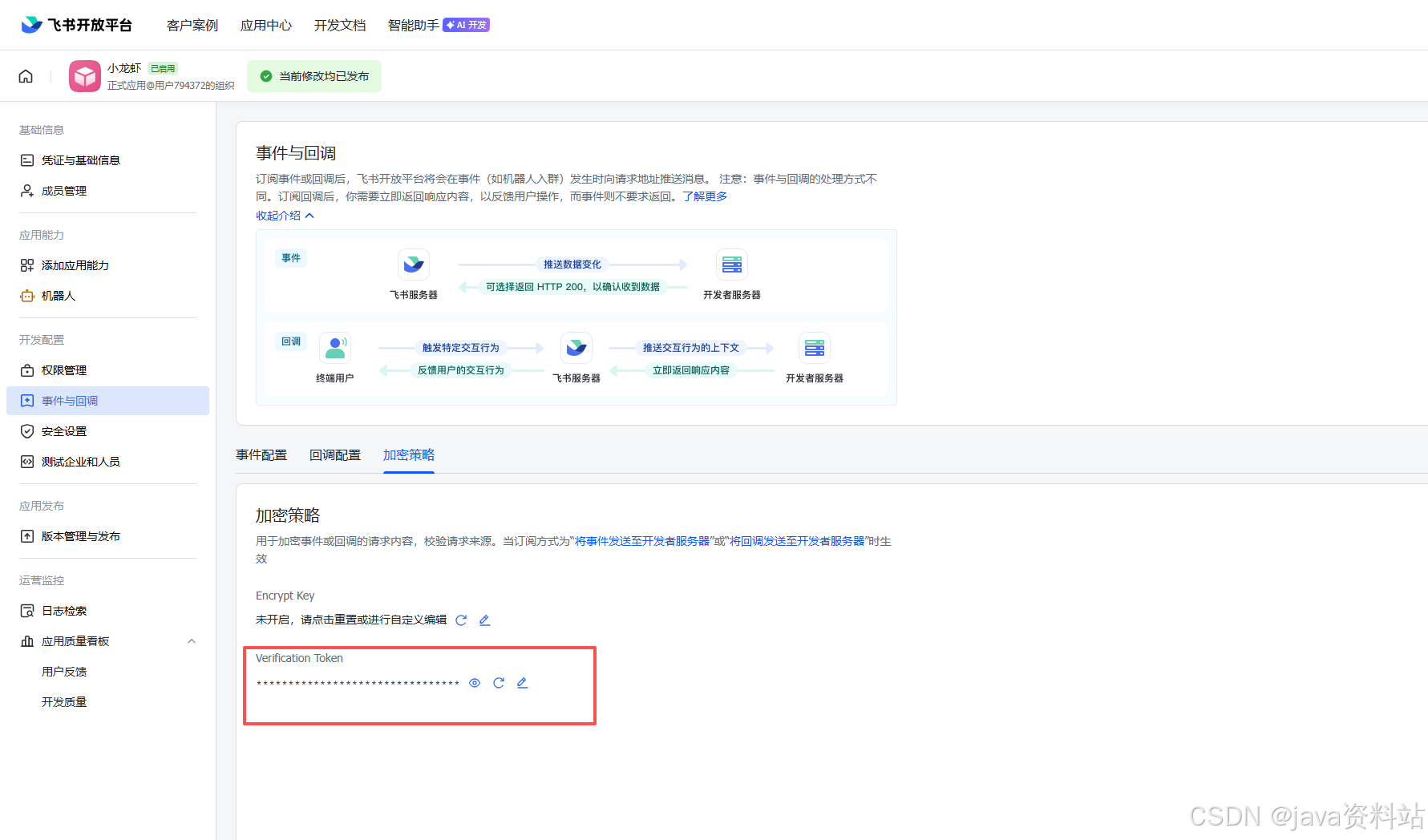
Task: Reset the Encrypt Key with circular arrow icon
Action: [x=461, y=620]
